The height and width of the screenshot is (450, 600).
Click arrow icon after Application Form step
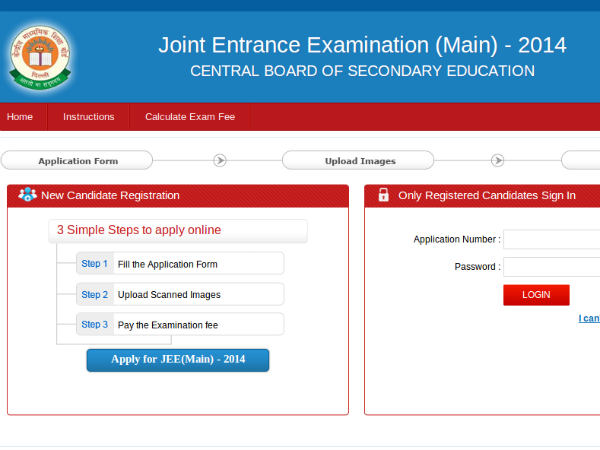(x=220, y=160)
